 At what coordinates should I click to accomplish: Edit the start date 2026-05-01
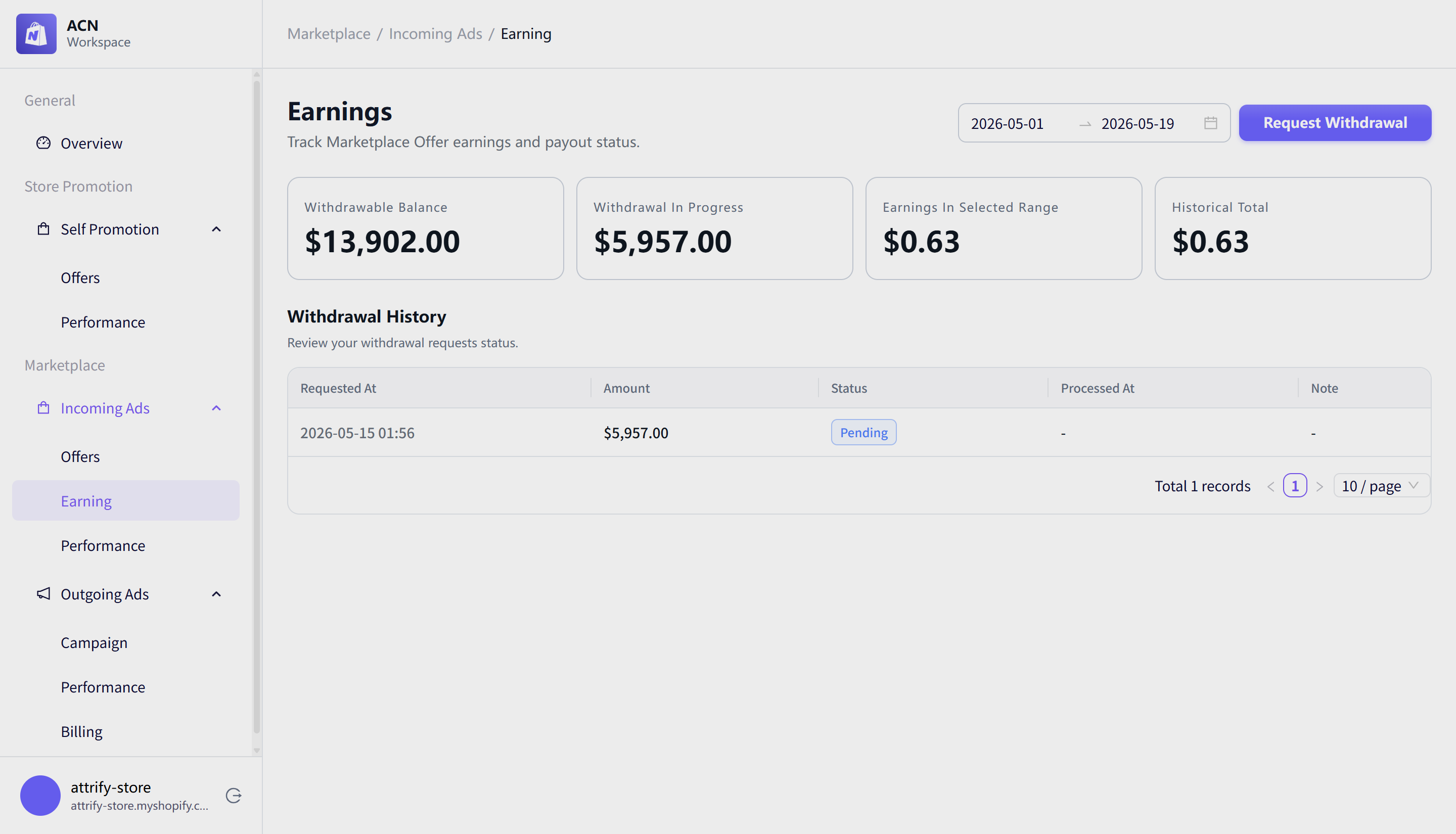point(1008,123)
